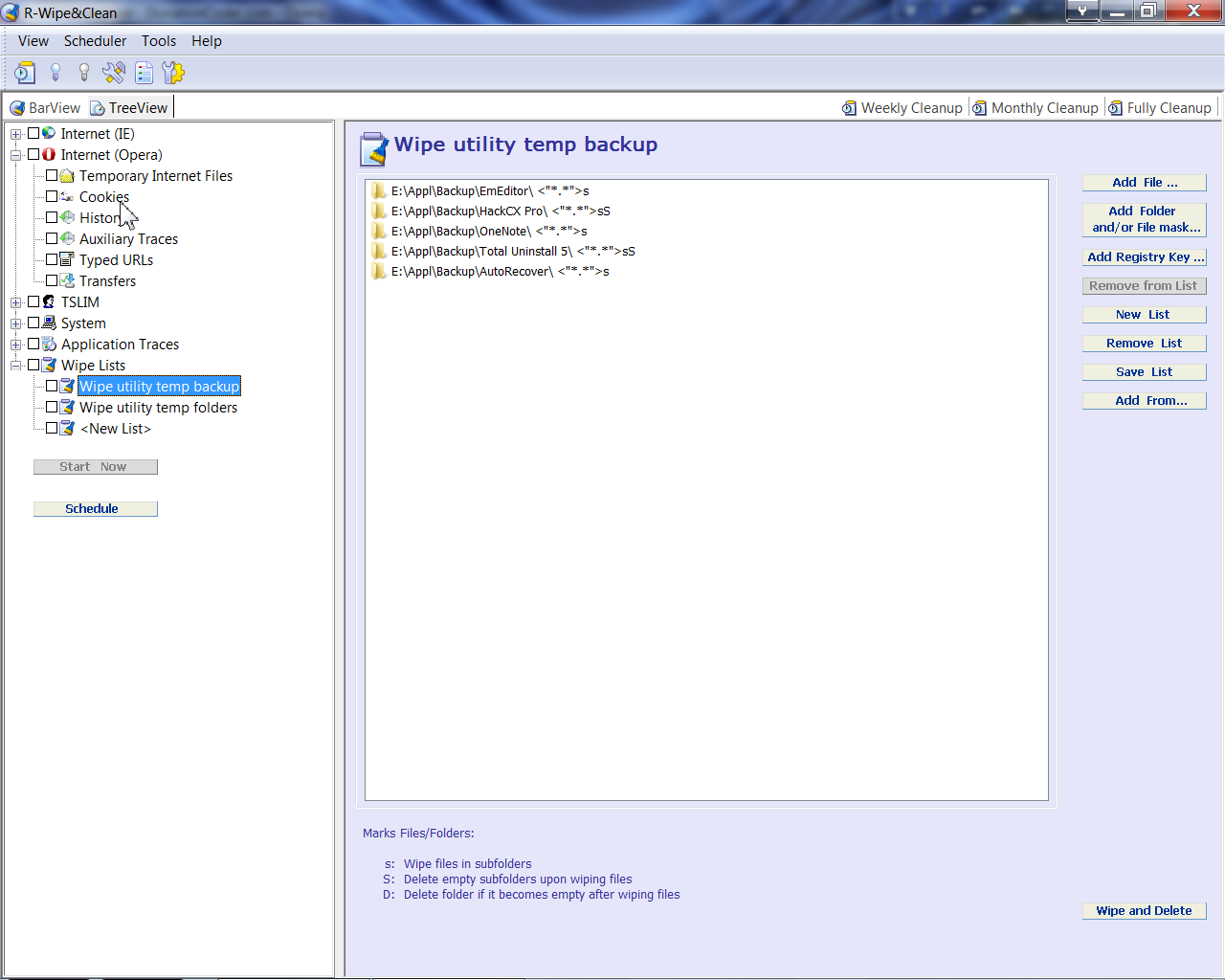This screenshot has width=1225, height=980.
Task: Click the folder icon beside HackCX Pro path
Action: point(379,211)
